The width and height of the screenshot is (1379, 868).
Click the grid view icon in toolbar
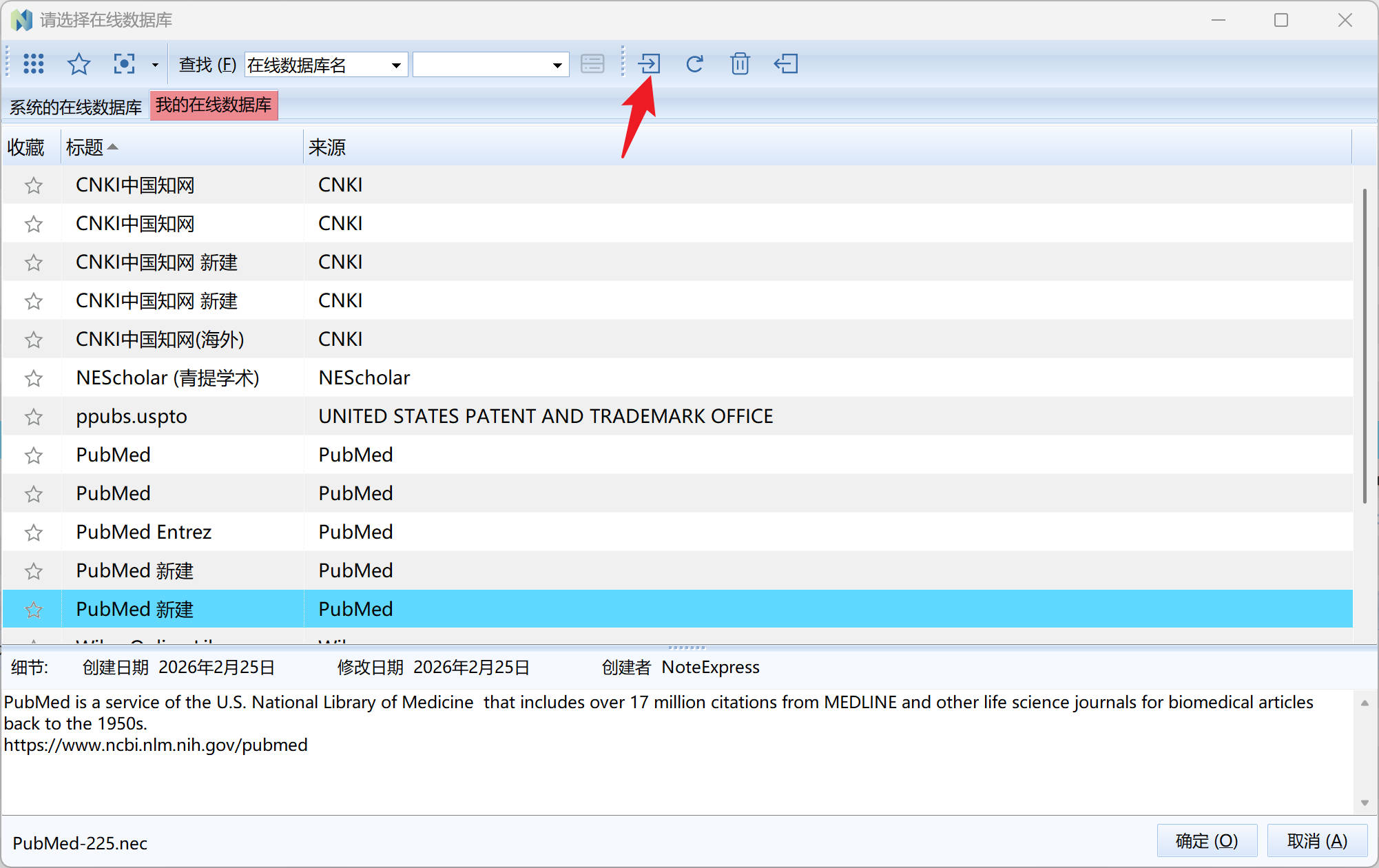point(33,64)
